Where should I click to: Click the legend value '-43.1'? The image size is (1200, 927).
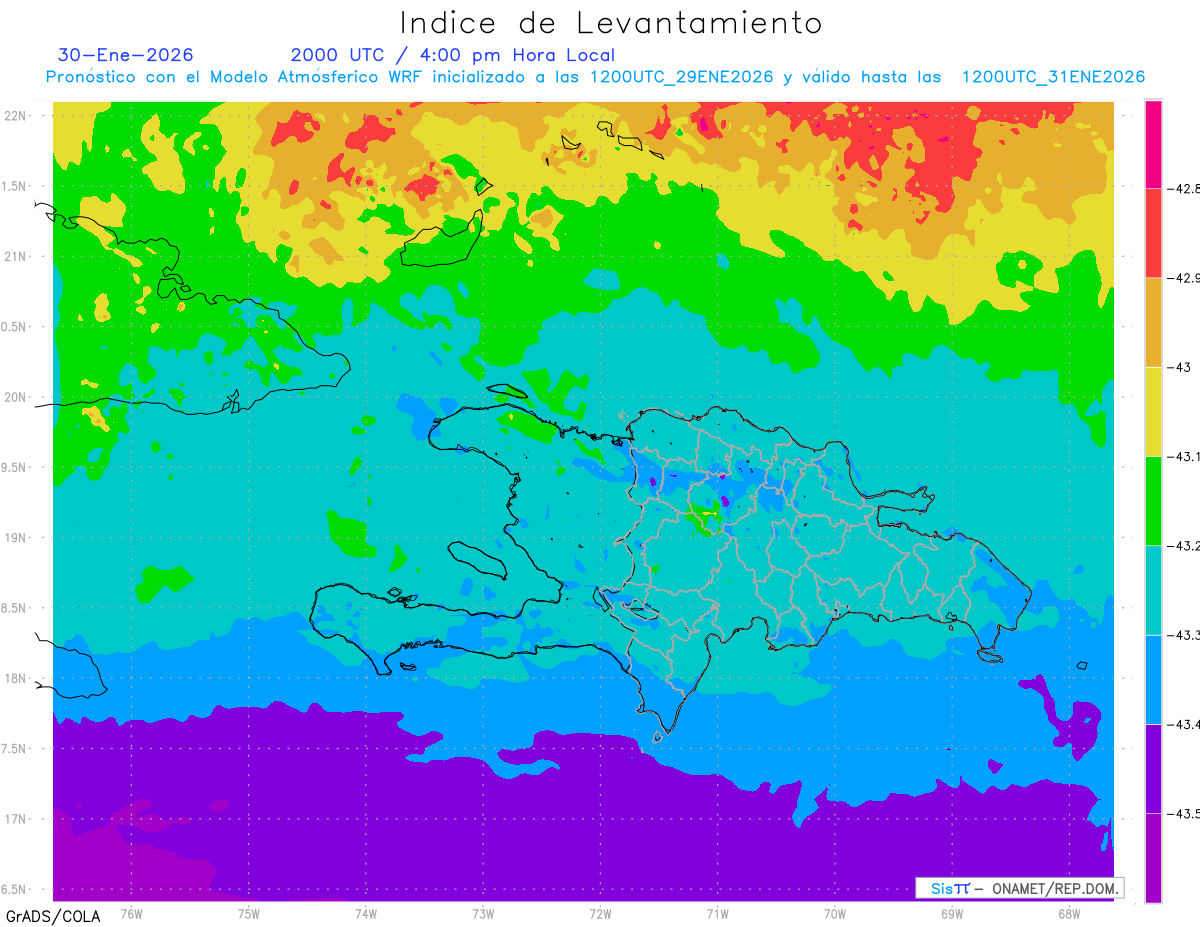pyautogui.click(x=1185, y=457)
